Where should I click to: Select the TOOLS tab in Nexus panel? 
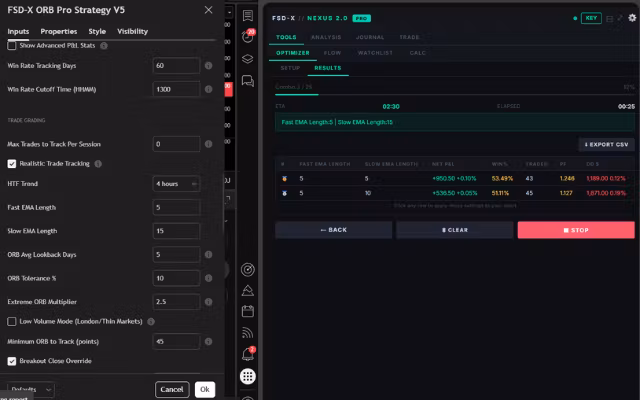point(286,37)
